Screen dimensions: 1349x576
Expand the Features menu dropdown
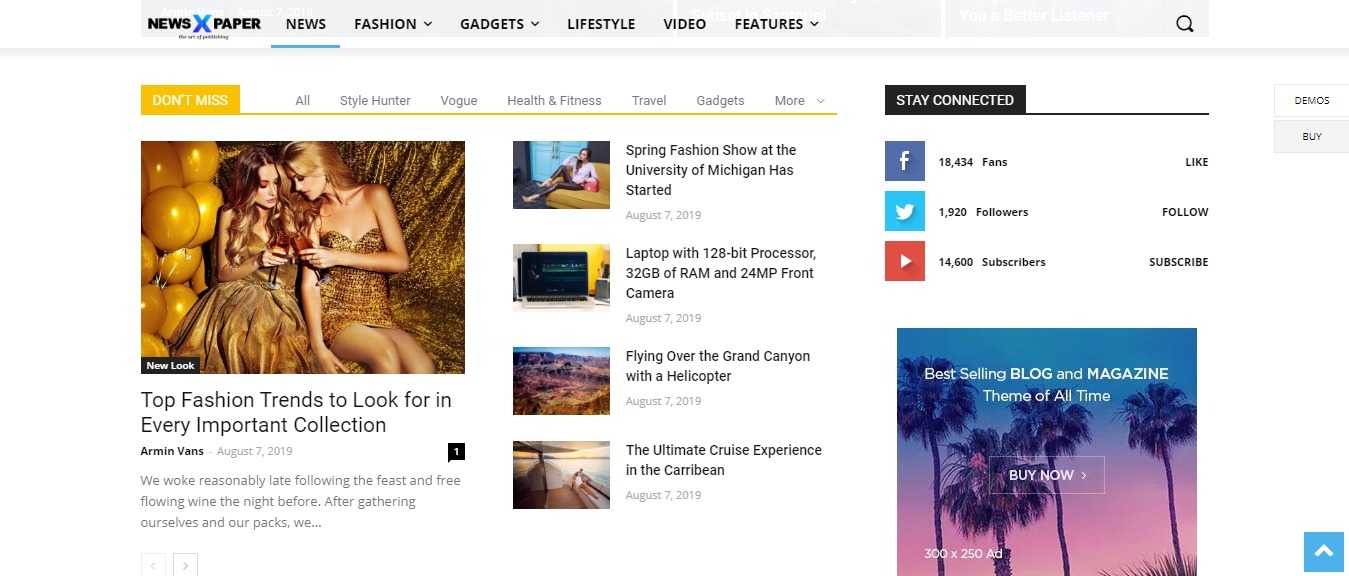tap(776, 24)
